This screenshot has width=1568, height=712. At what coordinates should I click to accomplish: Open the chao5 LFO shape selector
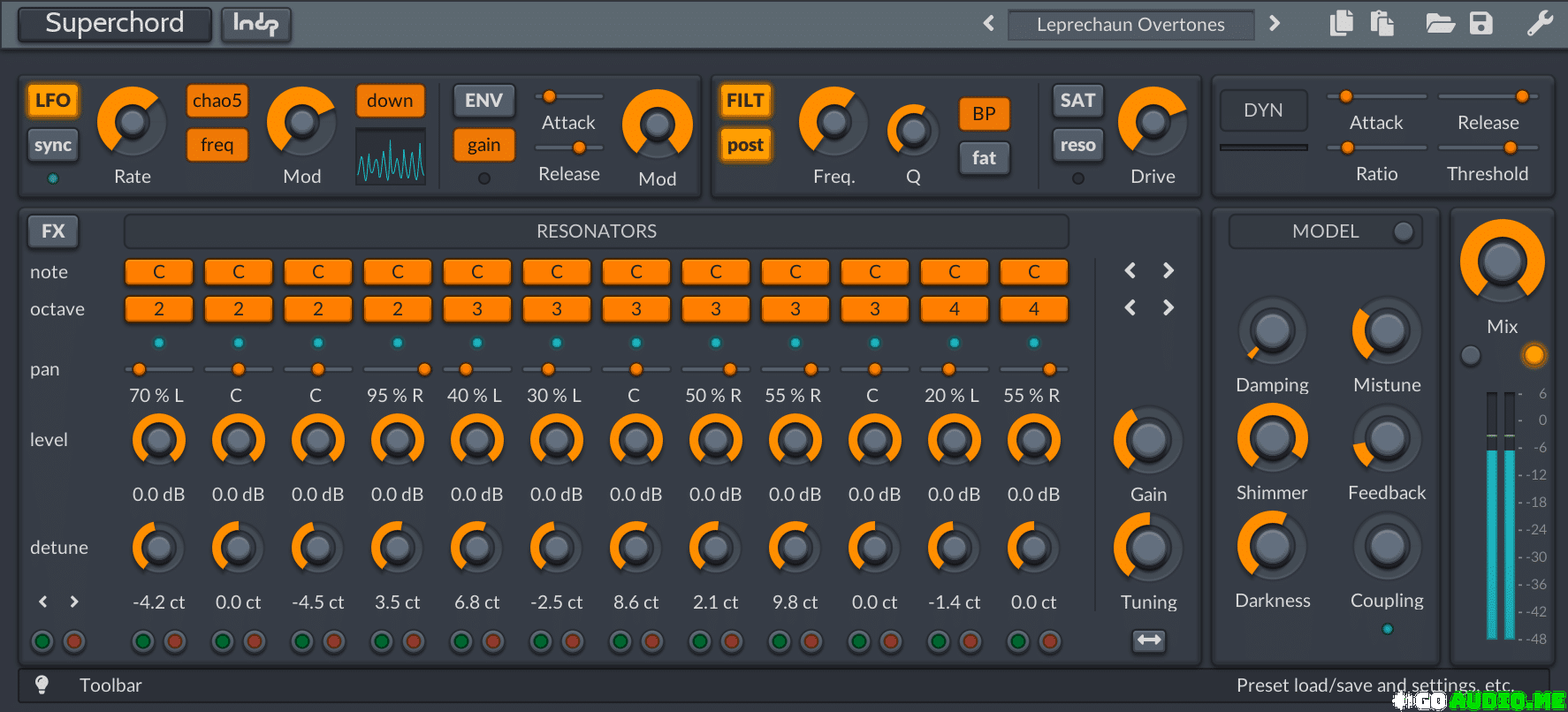pyautogui.click(x=217, y=101)
